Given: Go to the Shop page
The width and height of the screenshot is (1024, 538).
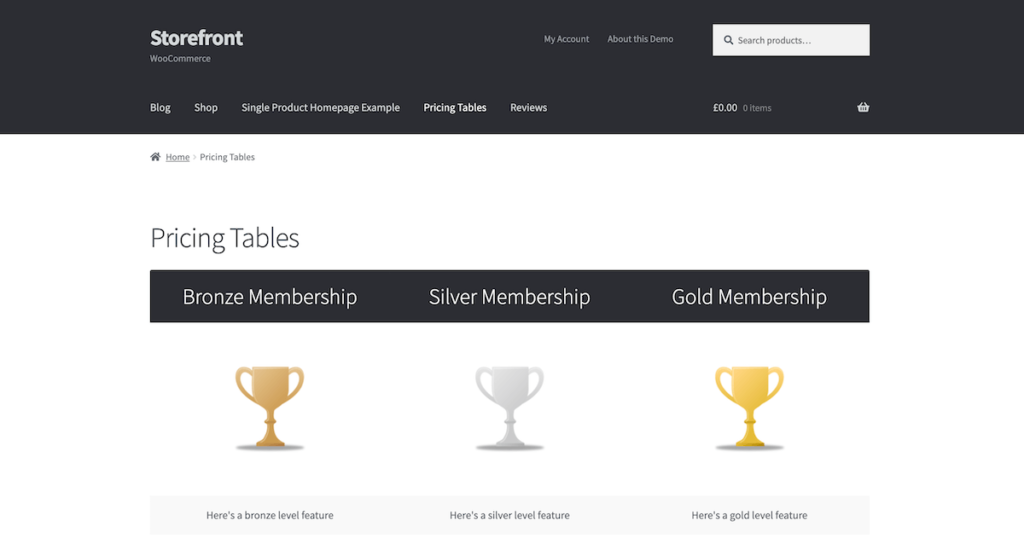Looking at the screenshot, I should 206,108.
